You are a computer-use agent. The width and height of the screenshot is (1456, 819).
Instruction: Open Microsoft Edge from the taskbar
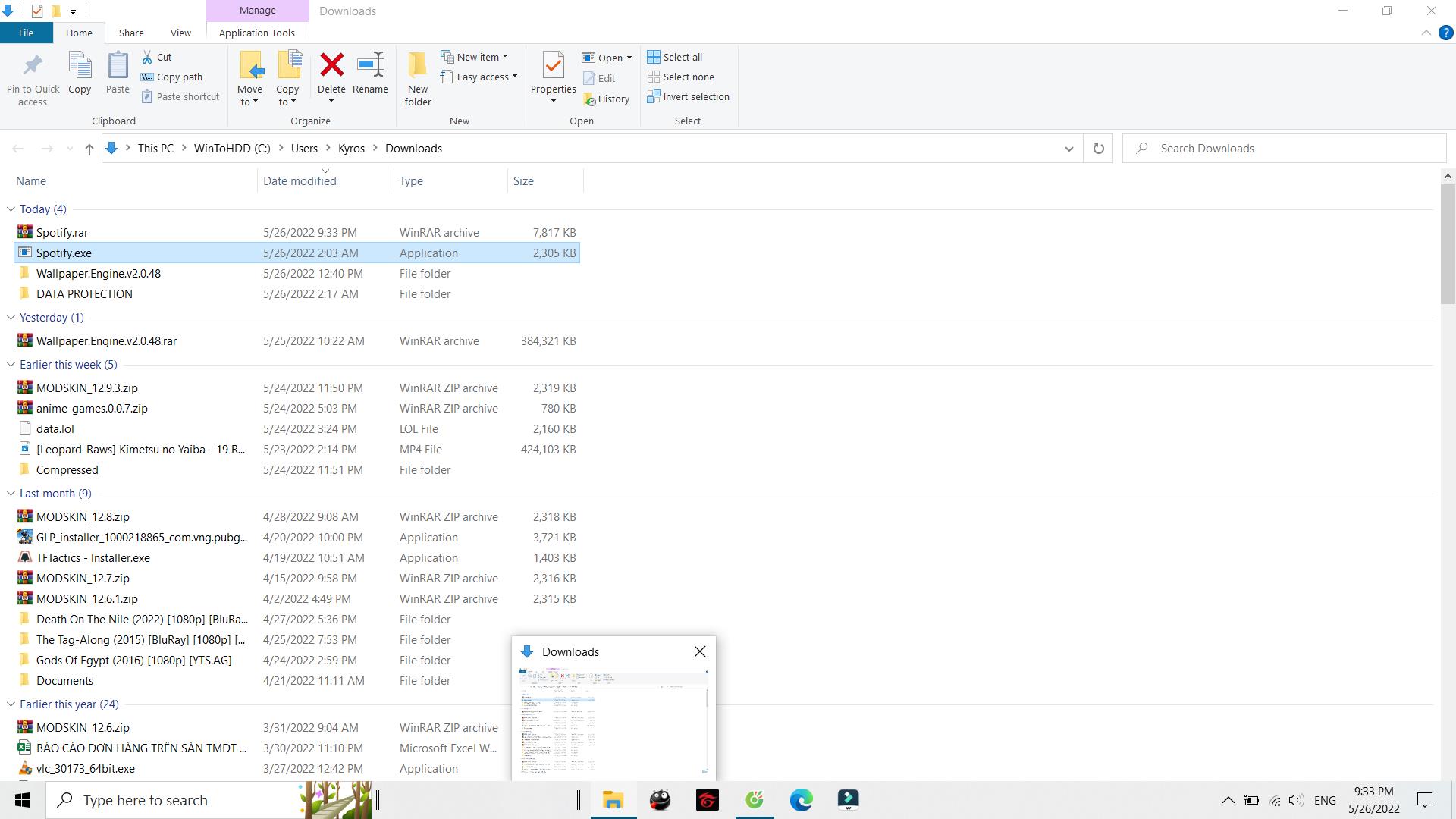[x=801, y=800]
